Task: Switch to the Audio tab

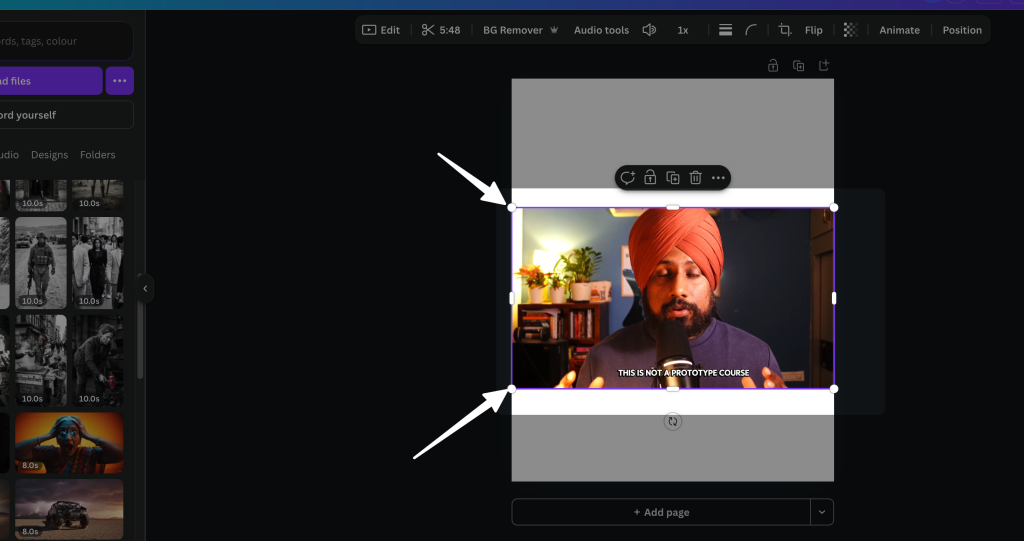Action: (9, 155)
